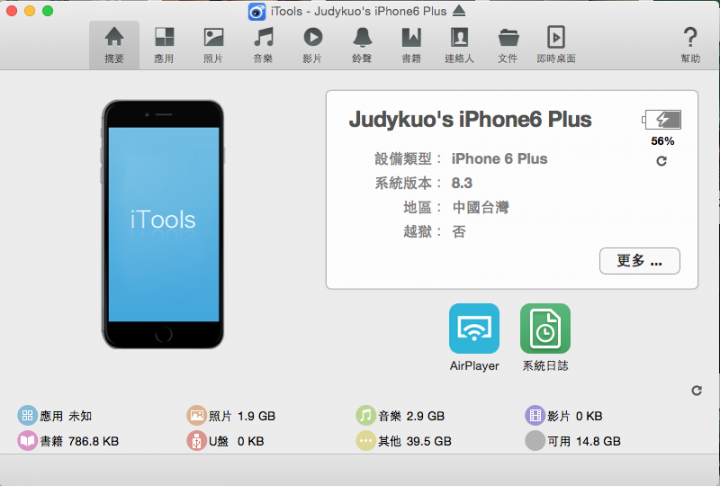720x486 pixels.
Task: Click the 影片 storage legend icon
Action: pos(535,416)
